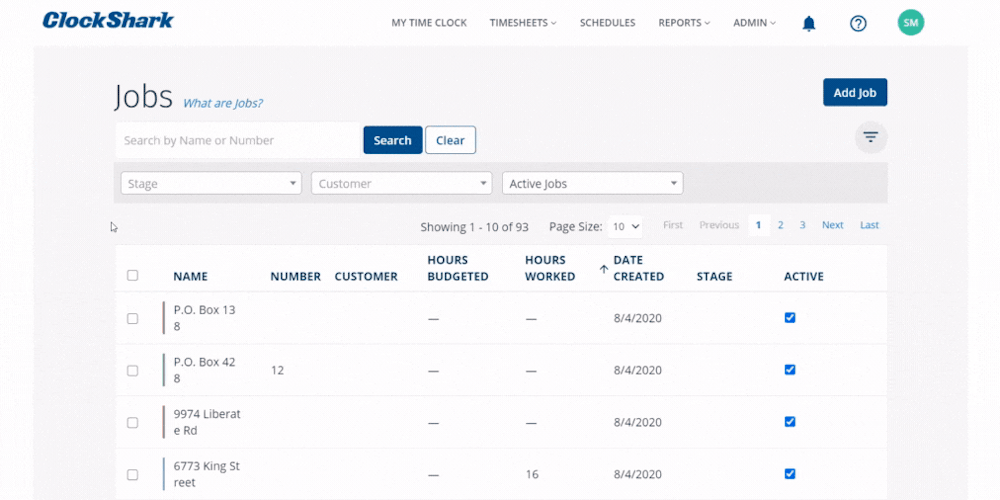The width and height of the screenshot is (1000, 500).
Task: Toggle the filter options icon
Action: coord(871,136)
